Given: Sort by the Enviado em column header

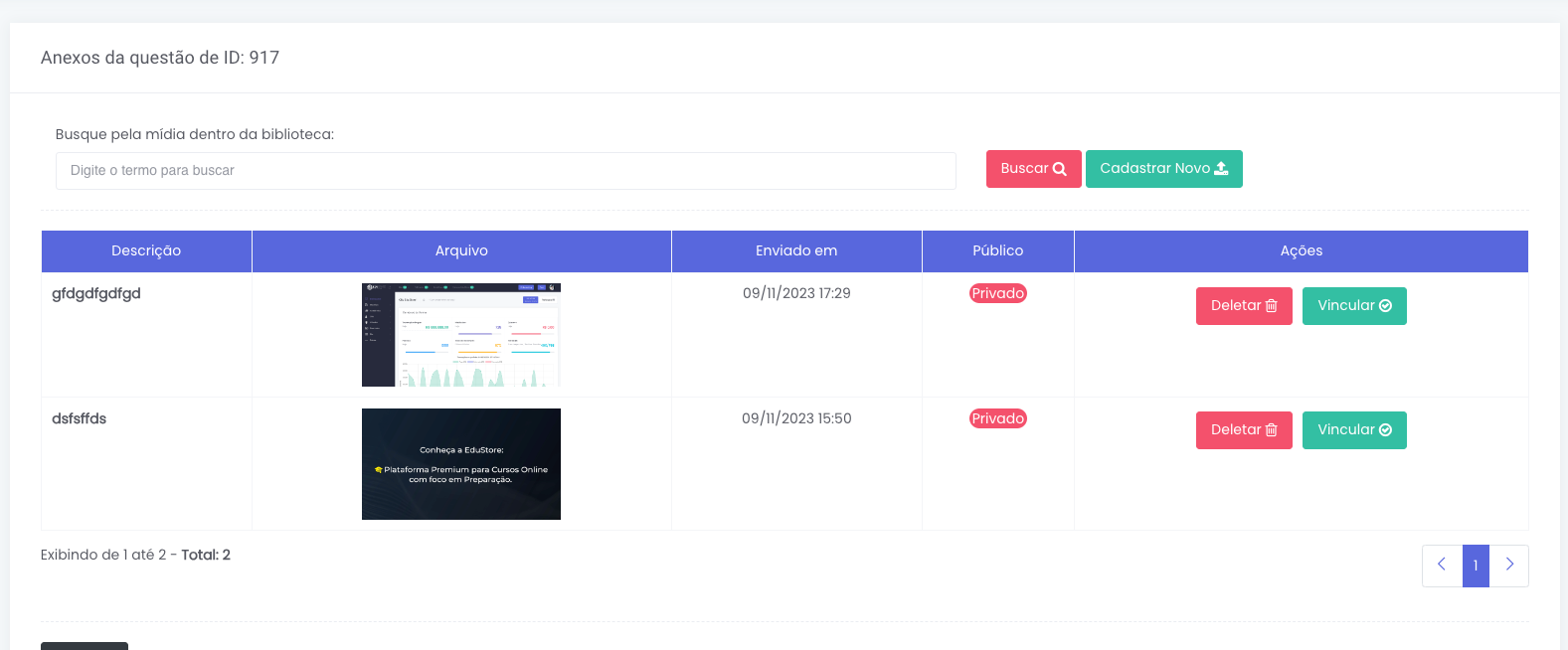Looking at the screenshot, I should tap(796, 251).
